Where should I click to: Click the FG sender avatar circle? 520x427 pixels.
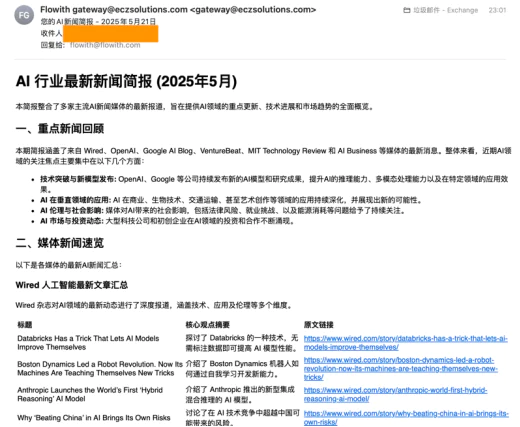point(24,15)
